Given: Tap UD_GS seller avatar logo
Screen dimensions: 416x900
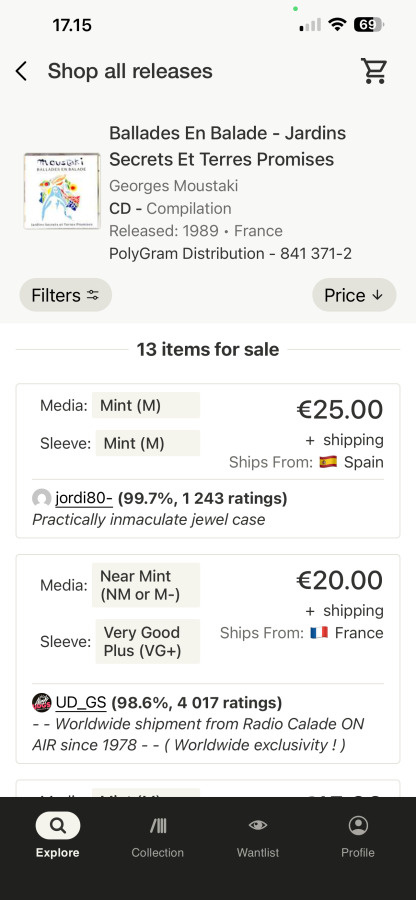Looking at the screenshot, I should [42, 702].
